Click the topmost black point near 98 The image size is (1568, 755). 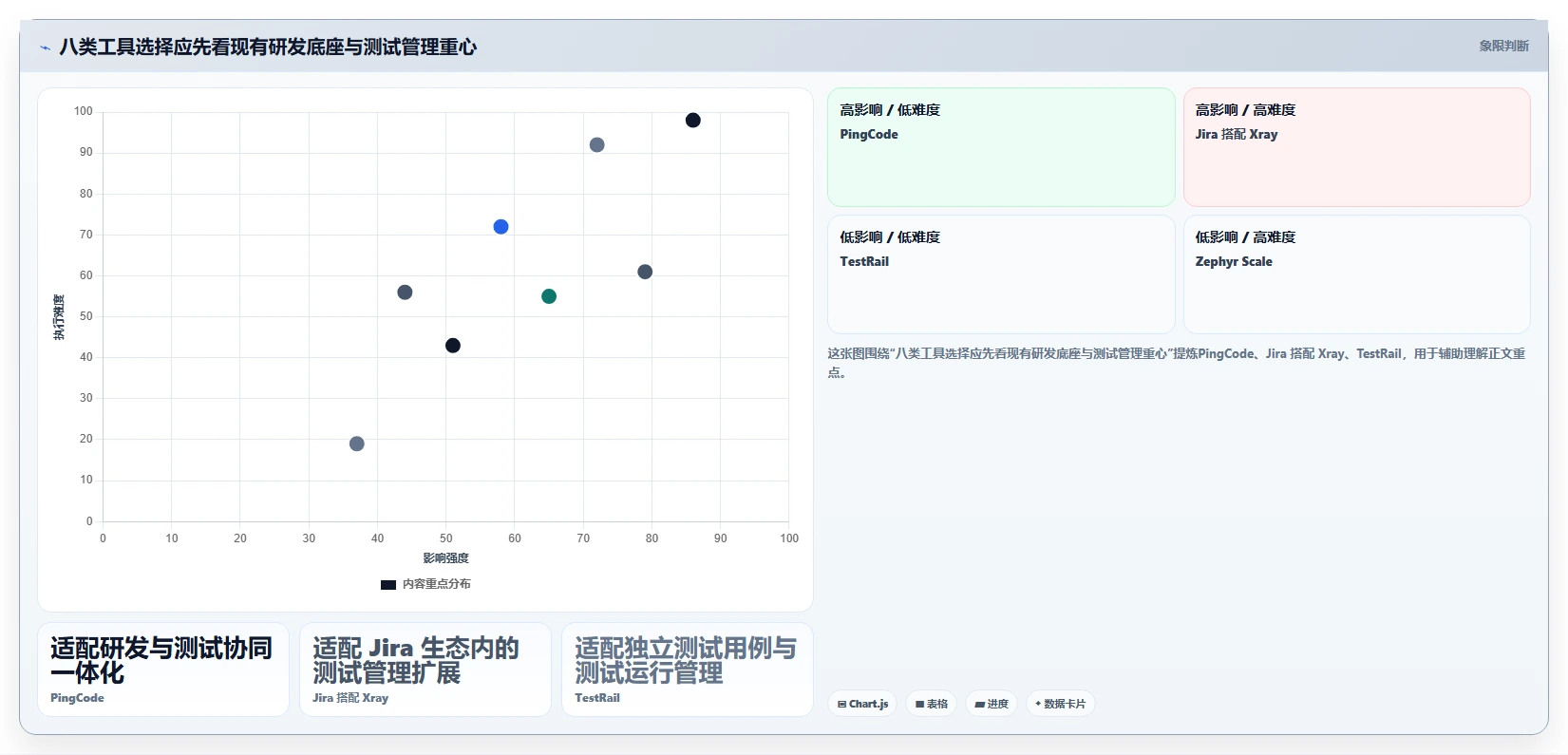pyautogui.click(x=693, y=121)
